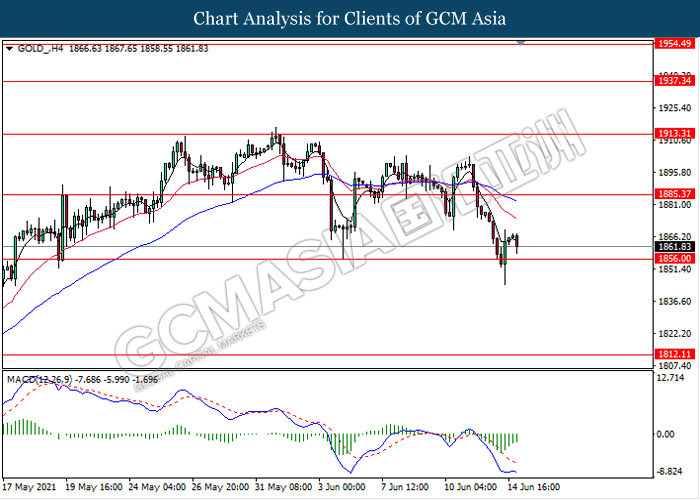Click the 1807.40 price axis value
This screenshot has height=500, width=700.
(x=675, y=366)
